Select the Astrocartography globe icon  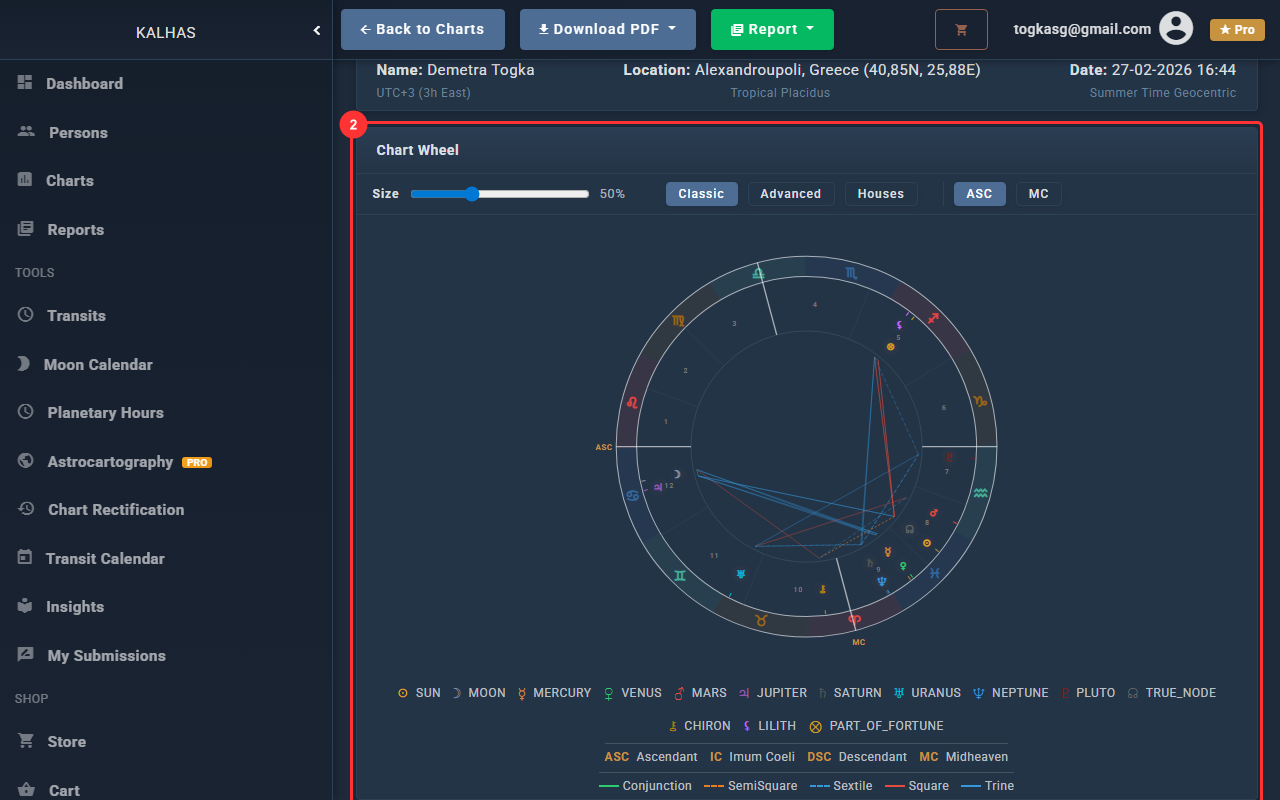point(26,461)
